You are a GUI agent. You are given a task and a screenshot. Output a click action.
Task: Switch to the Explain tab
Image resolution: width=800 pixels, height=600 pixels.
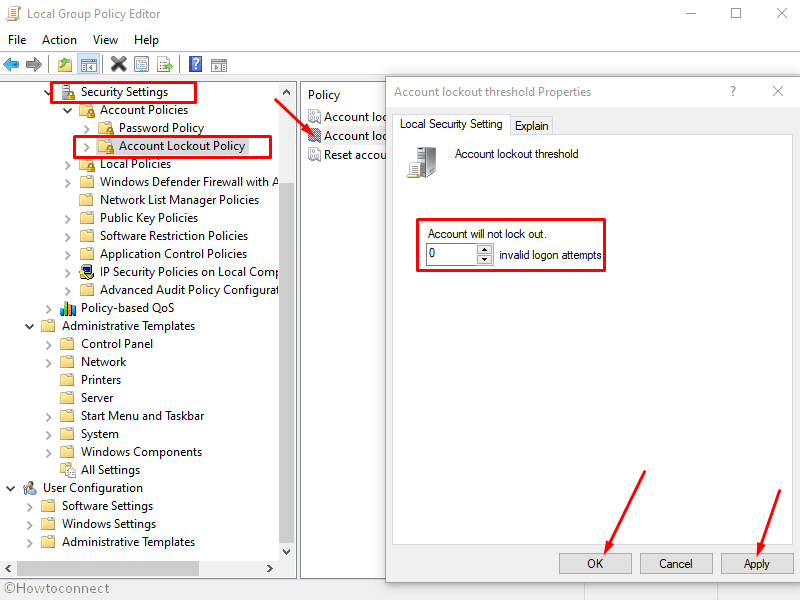[531, 126]
